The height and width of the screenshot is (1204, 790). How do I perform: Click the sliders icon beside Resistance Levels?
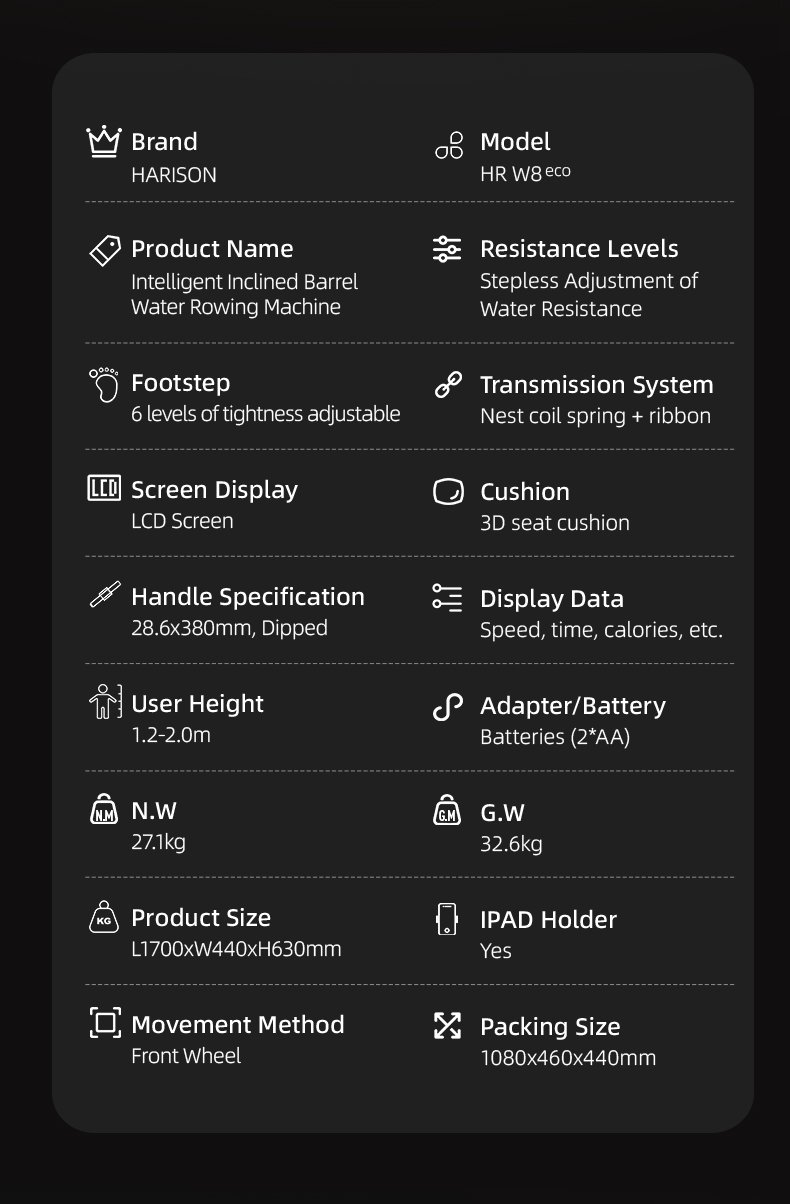pyautogui.click(x=447, y=249)
